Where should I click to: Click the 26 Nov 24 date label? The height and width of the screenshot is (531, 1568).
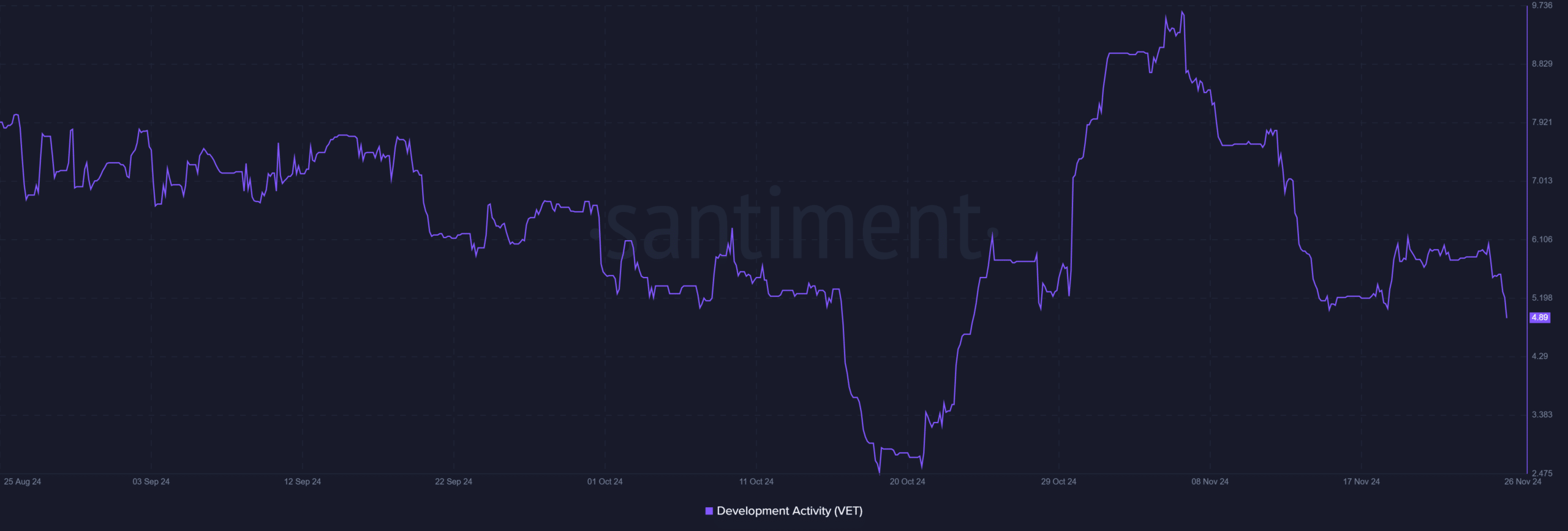[x=1523, y=481]
